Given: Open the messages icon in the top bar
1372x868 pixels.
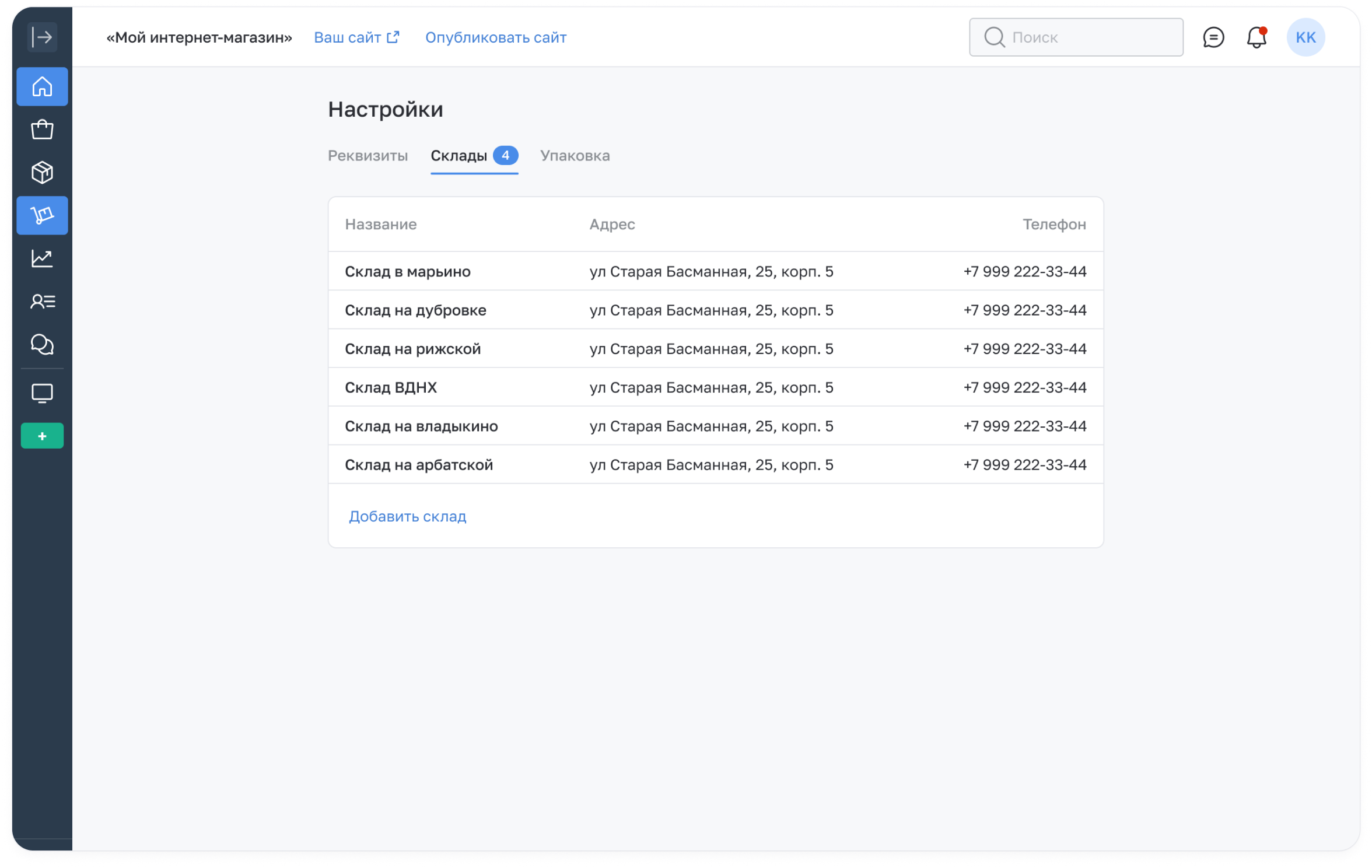Looking at the screenshot, I should (1213, 37).
